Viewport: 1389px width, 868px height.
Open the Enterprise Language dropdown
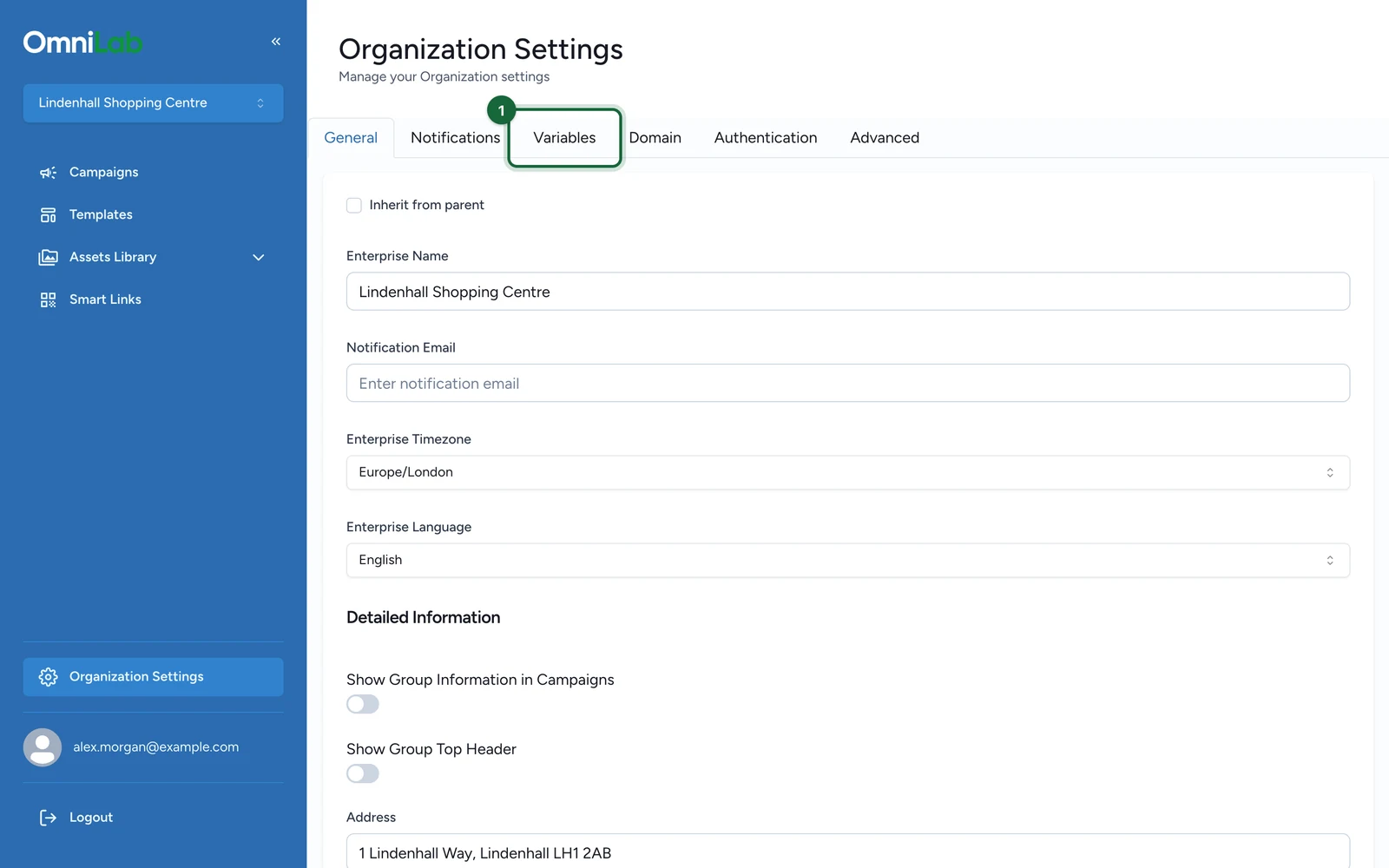click(848, 561)
